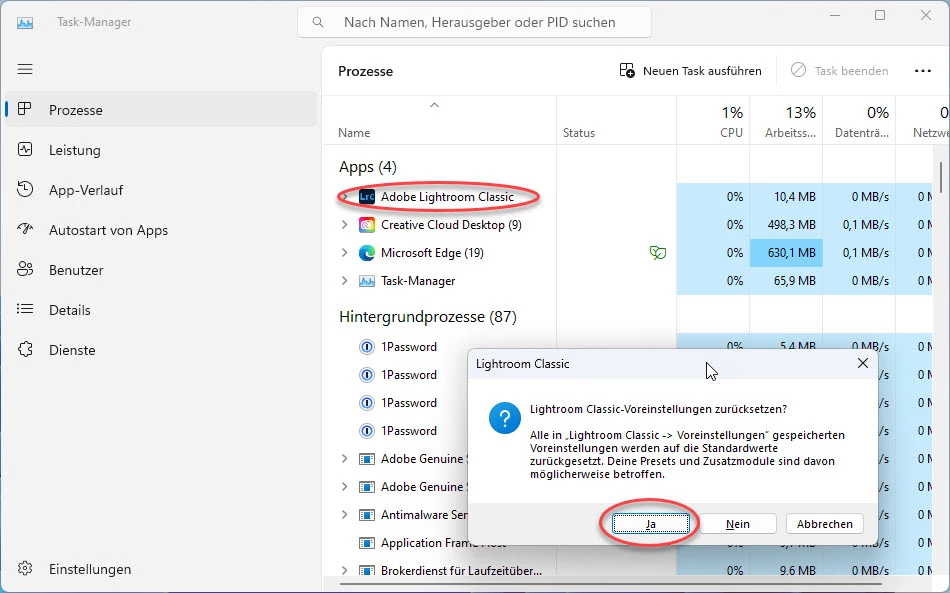Click the Dienste puzzle icon
The height and width of the screenshot is (593, 950).
[25, 350]
